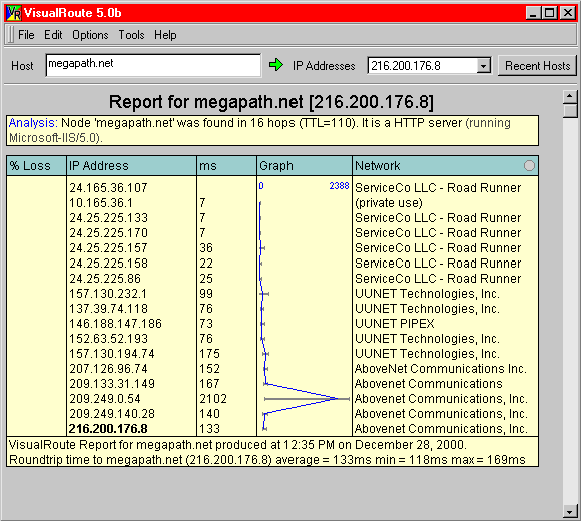Click the Recent Hosts button
Viewport: 582px width, 522px height.
[x=537, y=66]
